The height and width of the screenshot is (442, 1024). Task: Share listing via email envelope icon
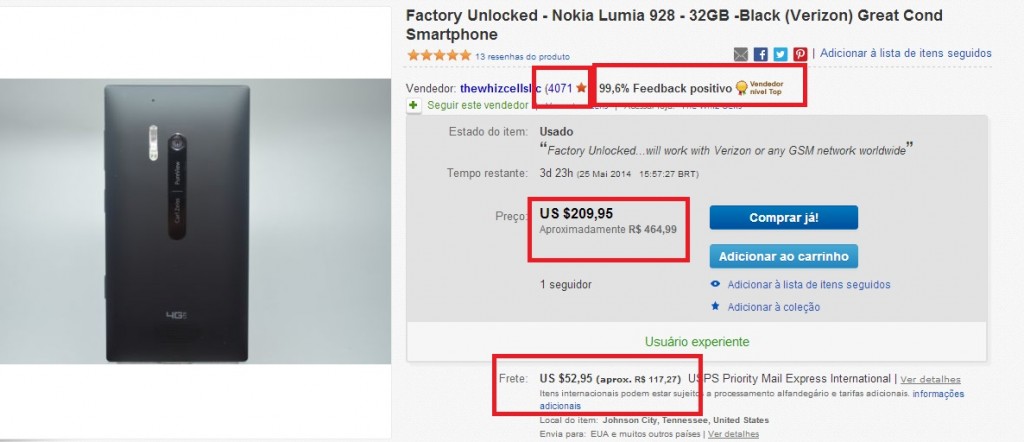[741, 54]
